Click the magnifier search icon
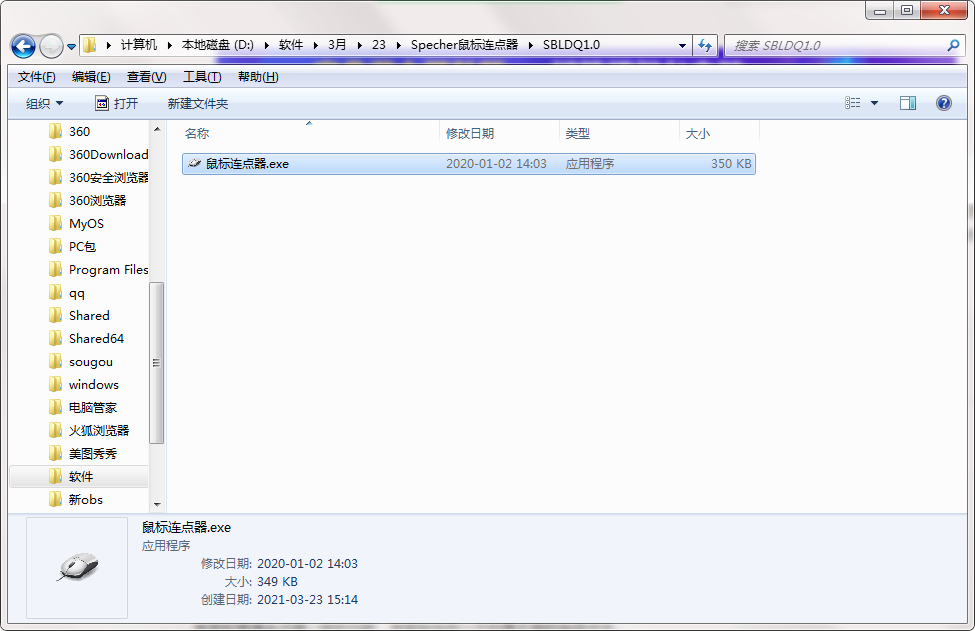This screenshot has width=975, height=631. tap(953, 45)
